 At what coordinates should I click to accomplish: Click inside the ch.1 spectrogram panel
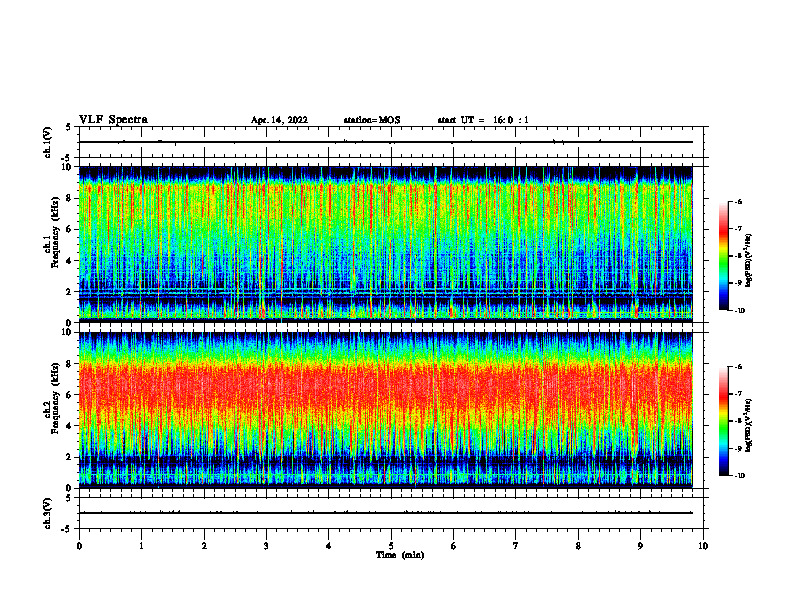point(386,244)
